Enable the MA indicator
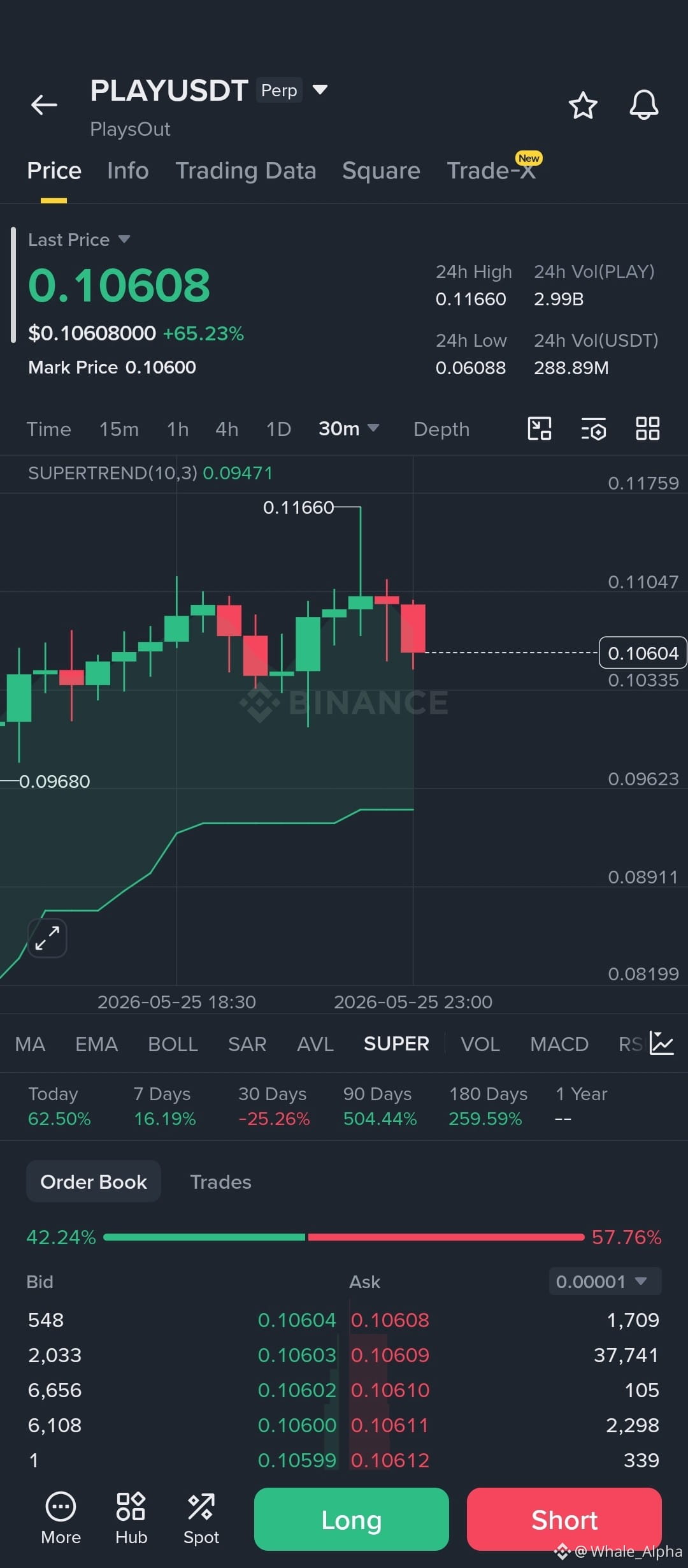 click(x=30, y=1044)
